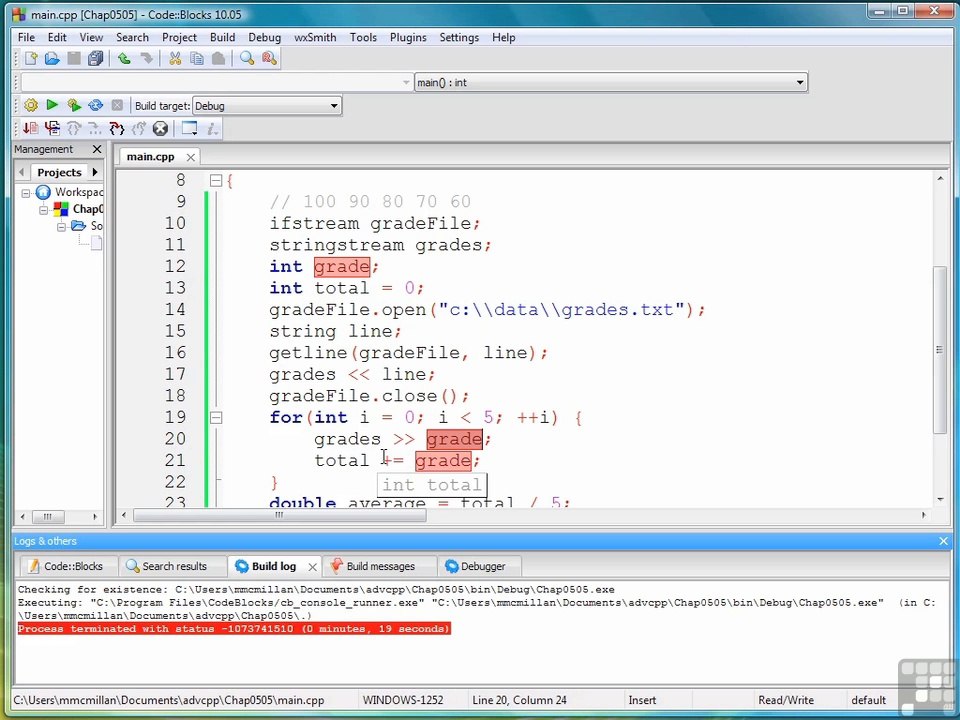Collapse code fold at line 8
This screenshot has width=960, height=720.
pos(216,181)
